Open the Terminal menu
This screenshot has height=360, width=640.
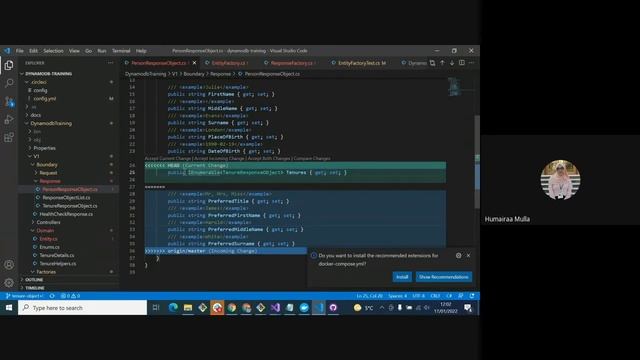coord(121,51)
